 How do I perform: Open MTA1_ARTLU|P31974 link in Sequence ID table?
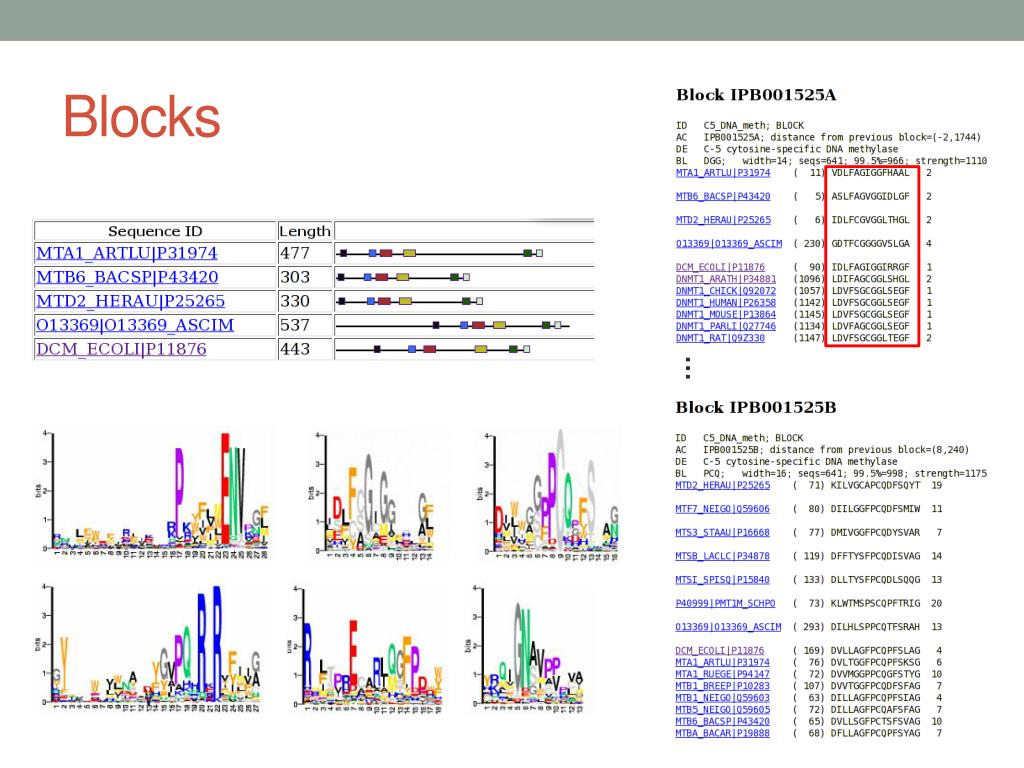click(x=127, y=253)
